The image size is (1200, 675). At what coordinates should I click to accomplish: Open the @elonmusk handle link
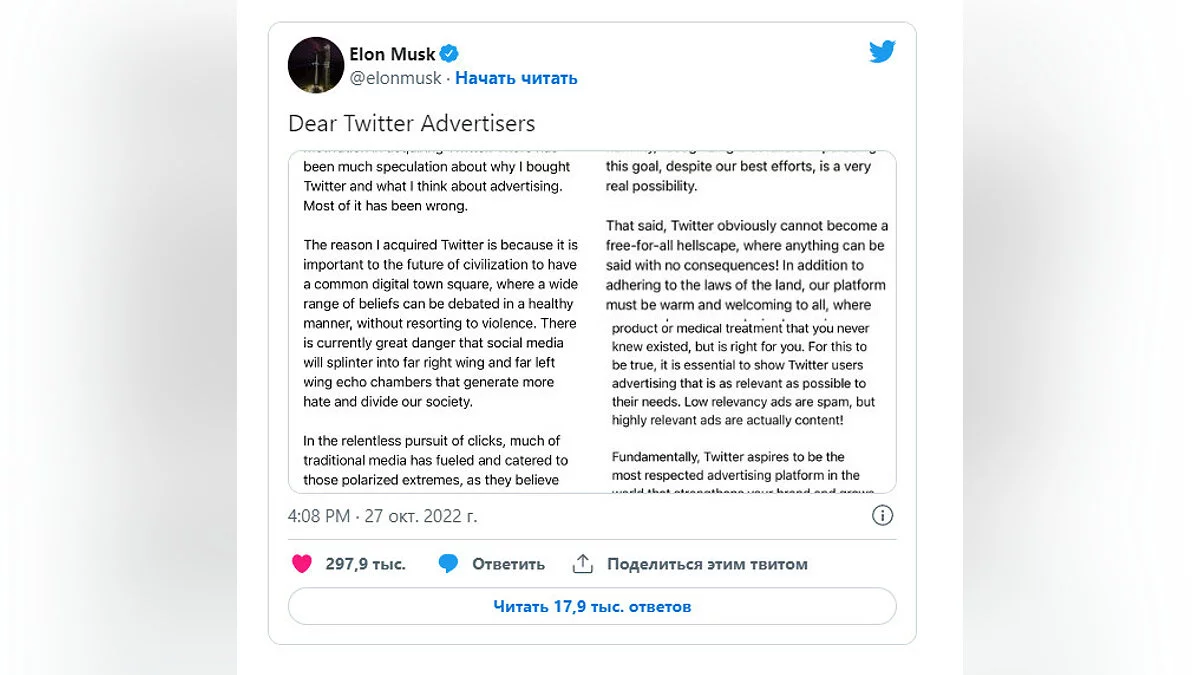pyautogui.click(x=393, y=78)
